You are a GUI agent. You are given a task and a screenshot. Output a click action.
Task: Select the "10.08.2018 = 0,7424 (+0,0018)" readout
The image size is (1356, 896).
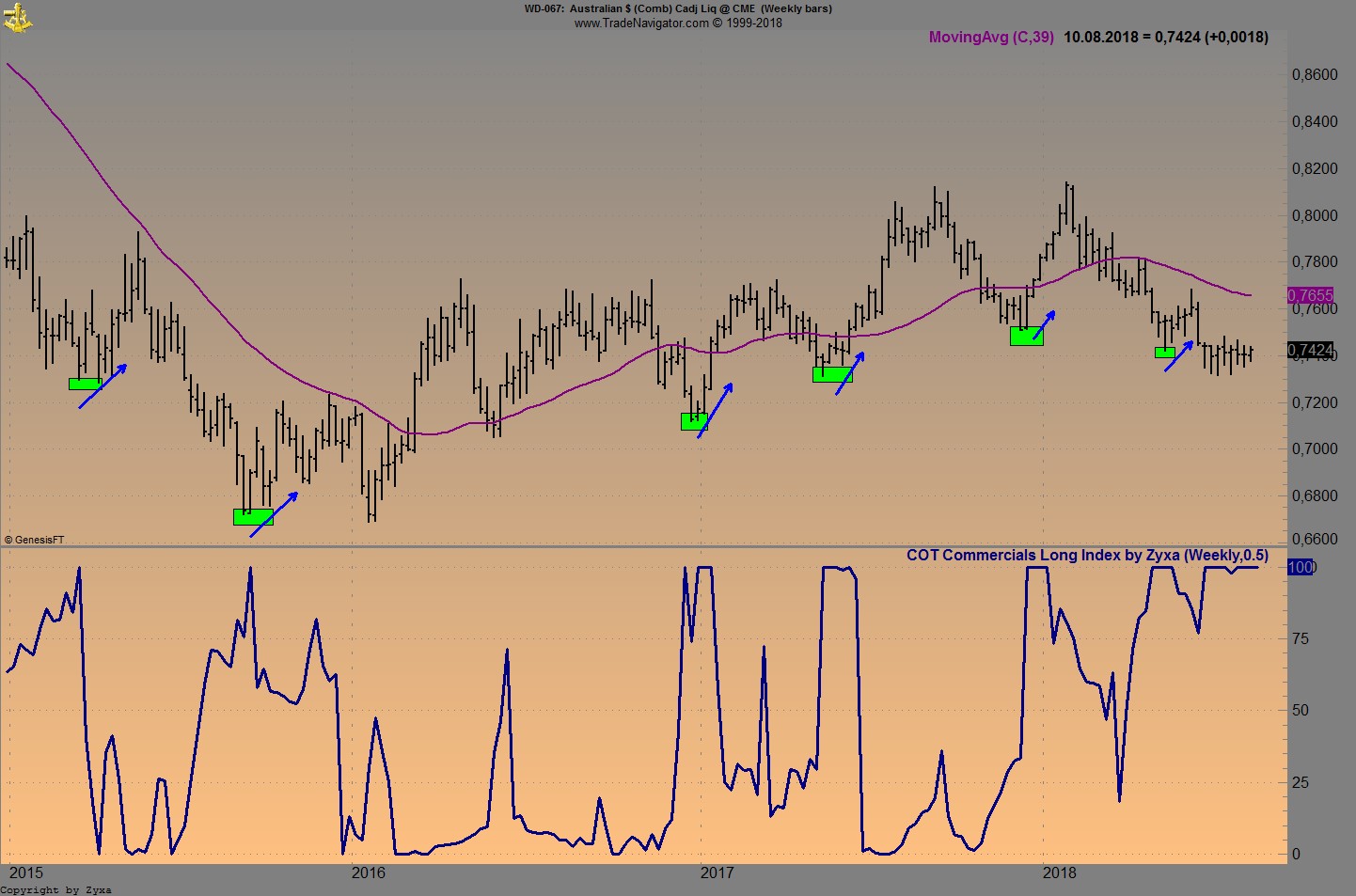point(1166,38)
